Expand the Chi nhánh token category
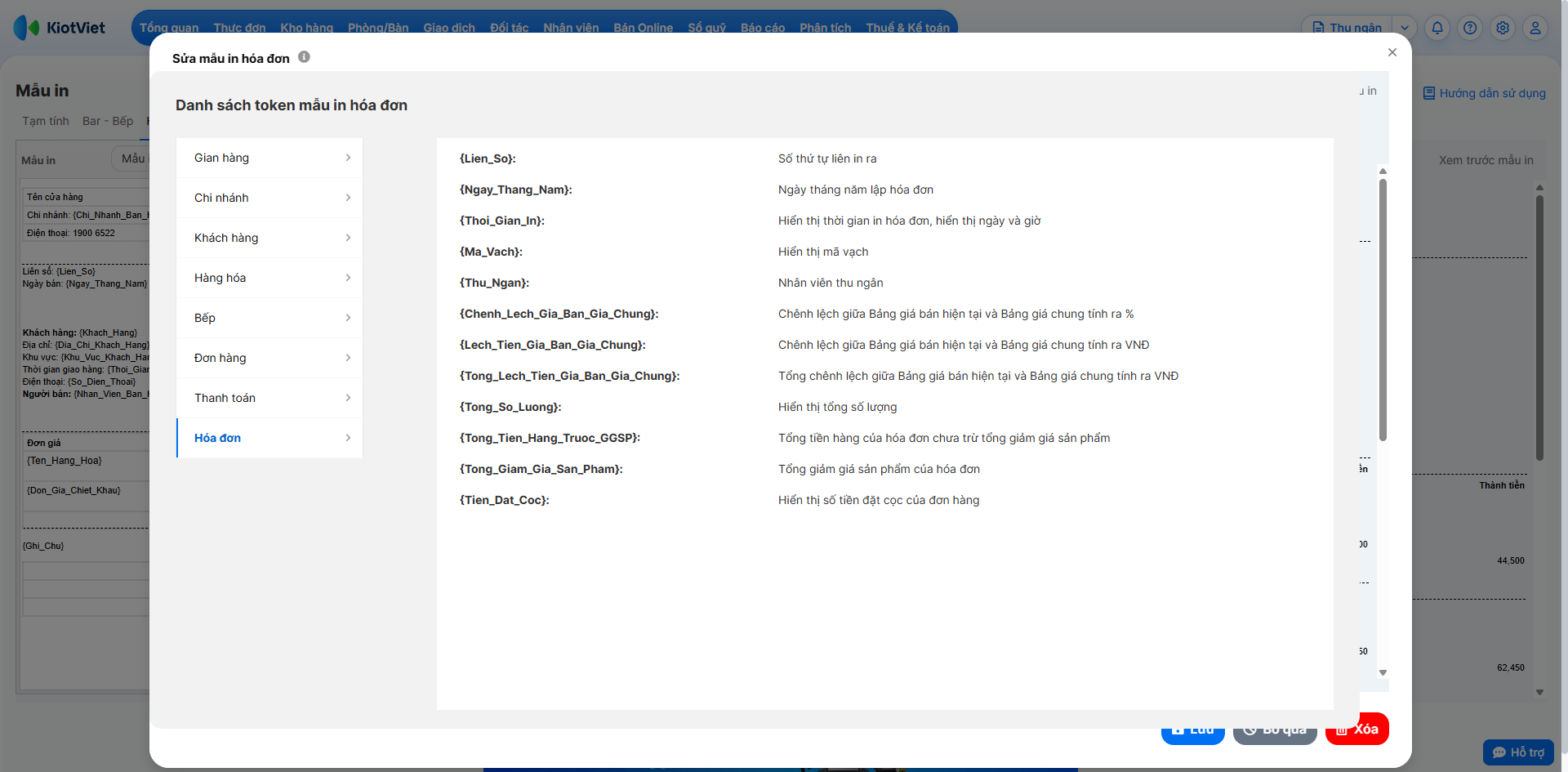 click(269, 198)
